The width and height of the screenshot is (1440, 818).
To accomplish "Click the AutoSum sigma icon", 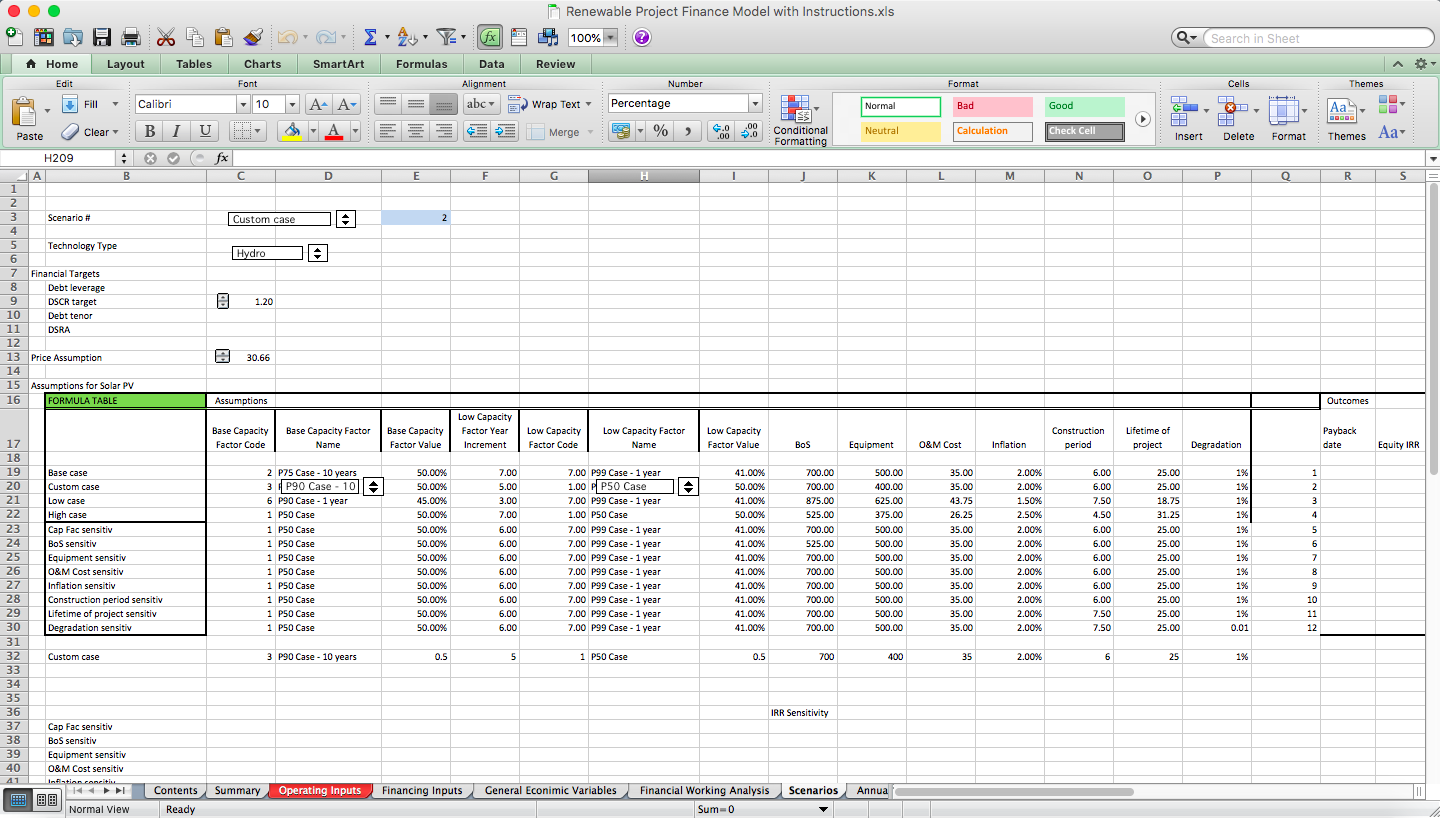I will click(370, 37).
